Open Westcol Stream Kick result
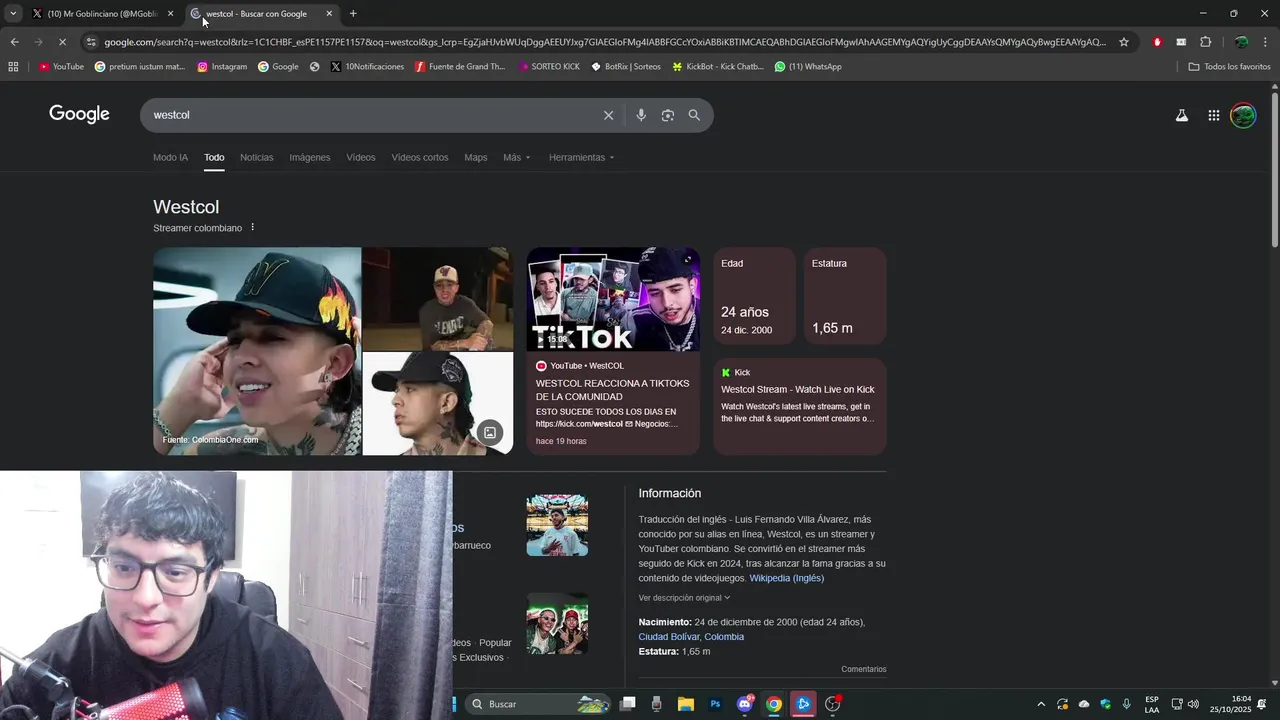 (798, 390)
